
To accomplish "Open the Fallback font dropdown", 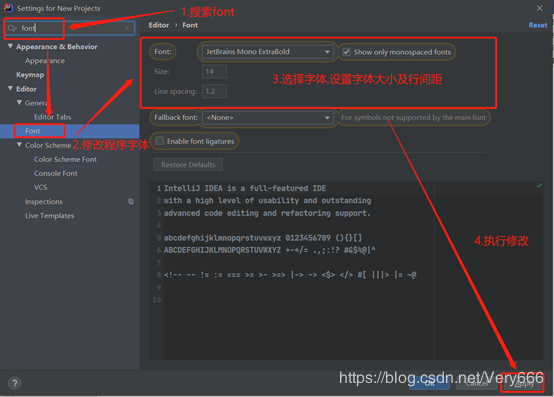I will tap(268, 118).
